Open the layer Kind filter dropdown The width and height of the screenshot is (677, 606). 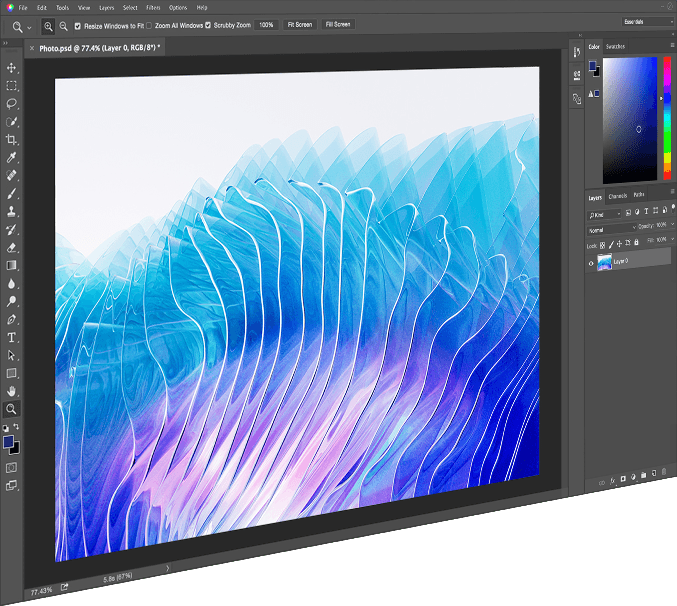[604, 214]
